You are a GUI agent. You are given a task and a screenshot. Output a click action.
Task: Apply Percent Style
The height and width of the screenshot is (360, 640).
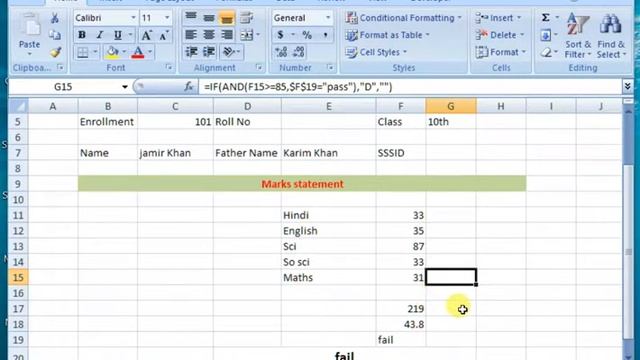(307, 35)
